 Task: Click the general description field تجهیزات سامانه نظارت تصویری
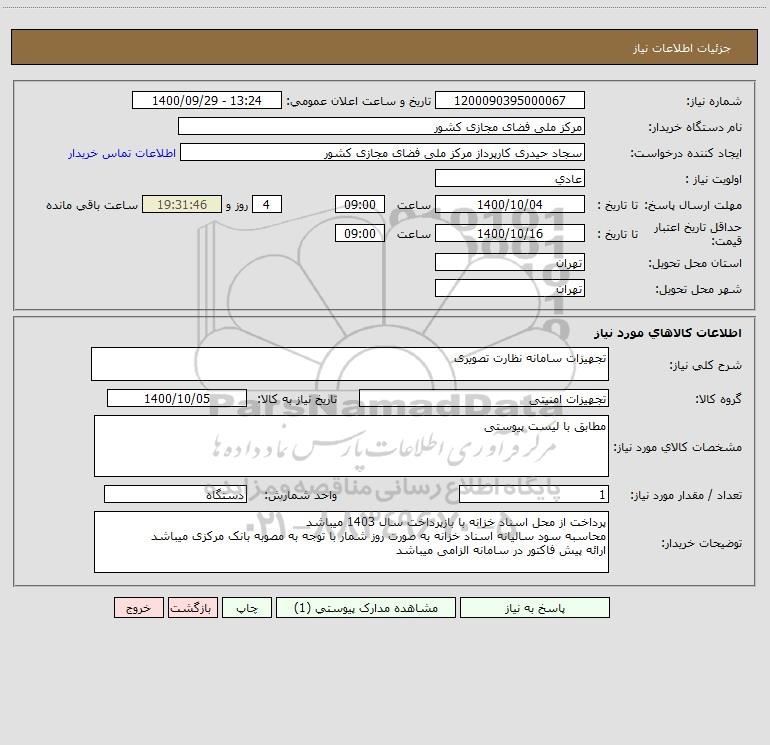[x=350, y=364]
